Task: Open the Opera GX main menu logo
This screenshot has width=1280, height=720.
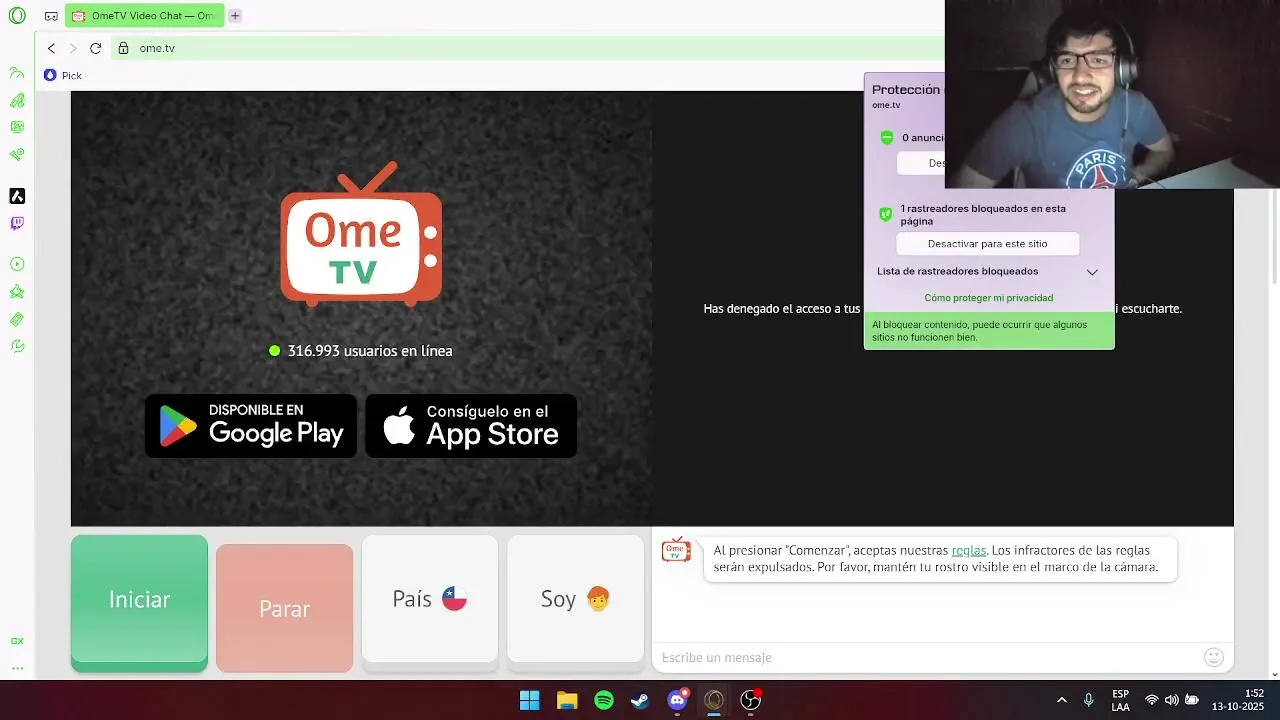Action: (16, 16)
